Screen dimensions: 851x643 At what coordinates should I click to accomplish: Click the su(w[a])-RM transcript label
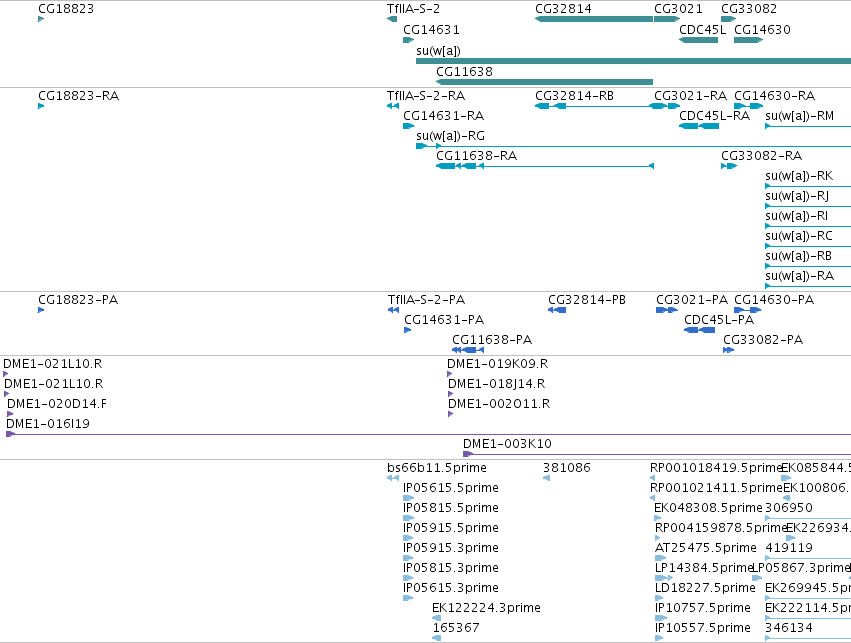click(x=799, y=116)
